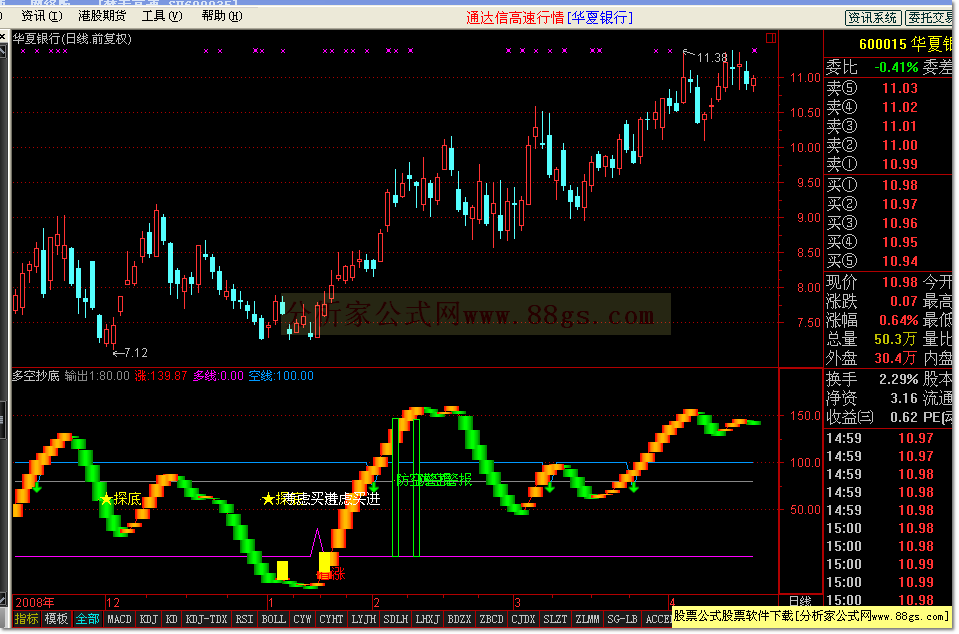The width and height of the screenshot is (959, 634).
Task: Select the CYHT indicator tab
Action: (x=331, y=619)
